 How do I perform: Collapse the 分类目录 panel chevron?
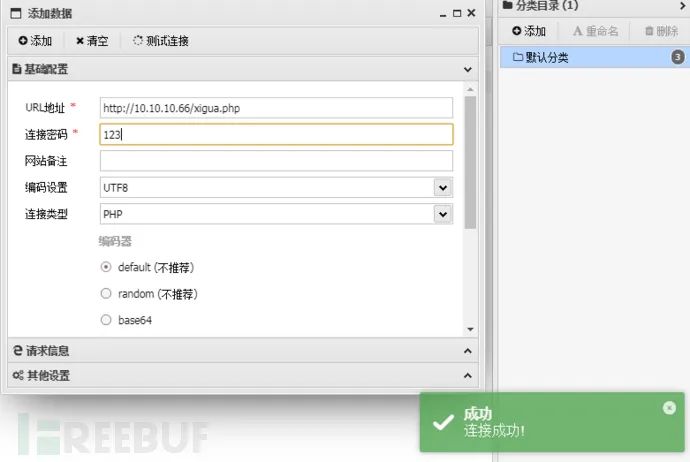[683, 5]
